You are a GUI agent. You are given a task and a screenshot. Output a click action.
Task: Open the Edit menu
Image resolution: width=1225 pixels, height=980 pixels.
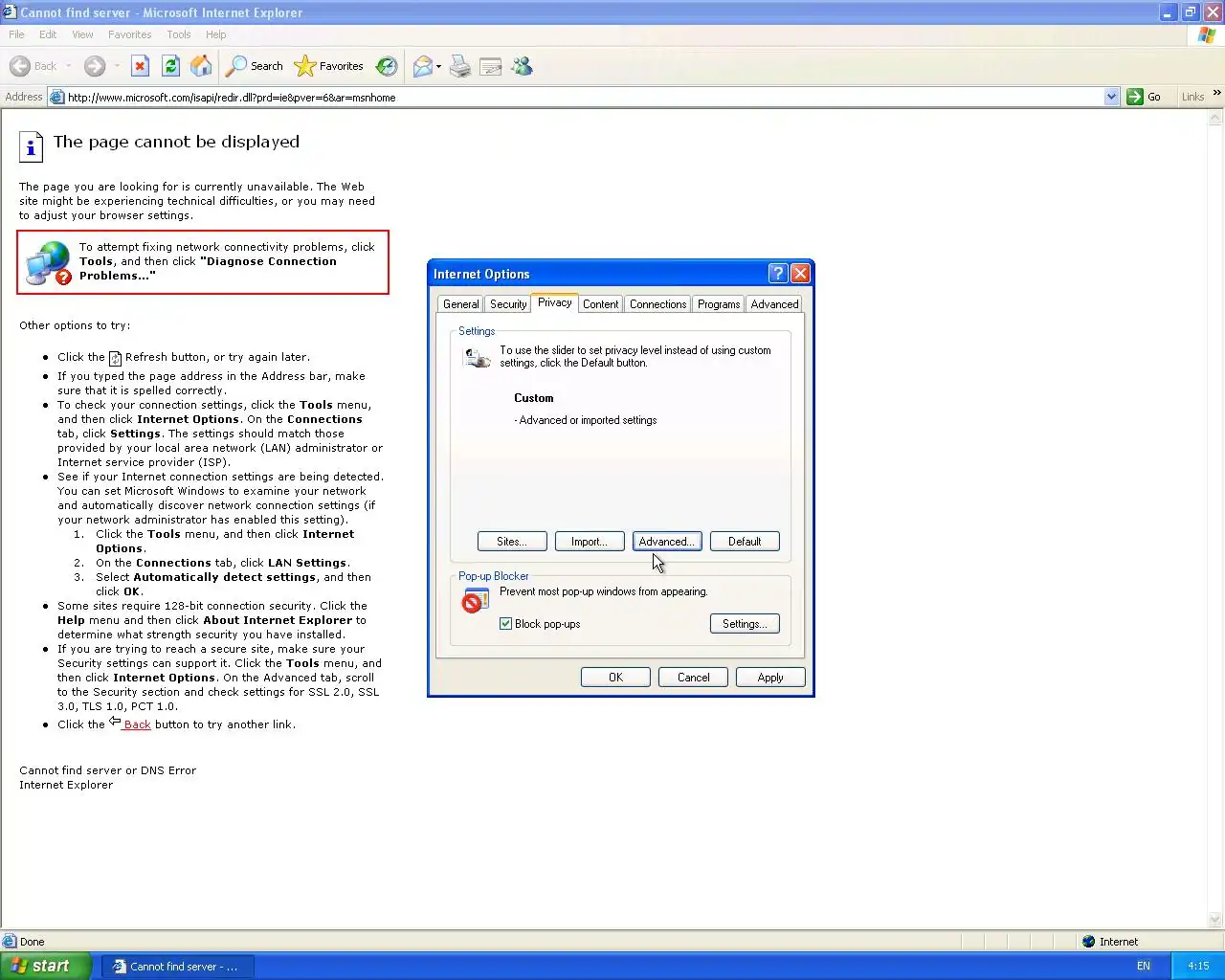click(48, 34)
